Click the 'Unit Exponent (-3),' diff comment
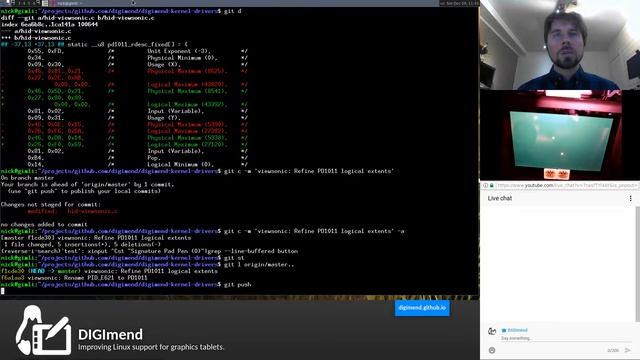Viewport: 640px width, 360px height. tap(179, 51)
